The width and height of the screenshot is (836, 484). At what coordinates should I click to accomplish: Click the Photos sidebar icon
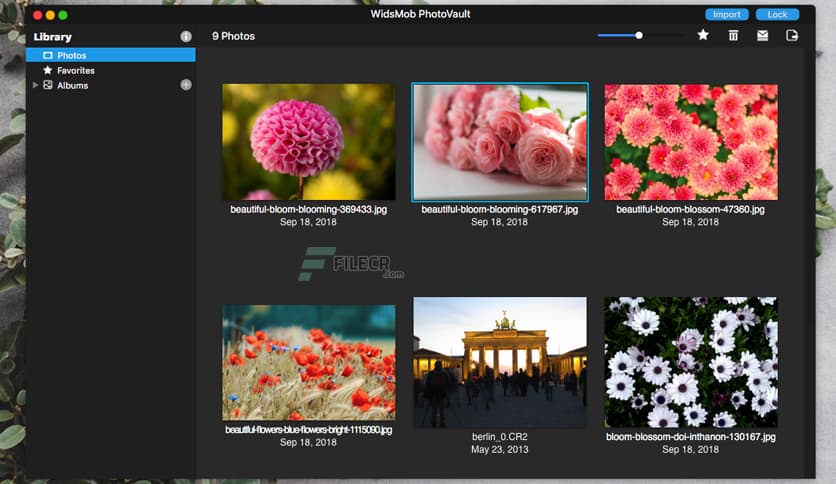[47, 55]
